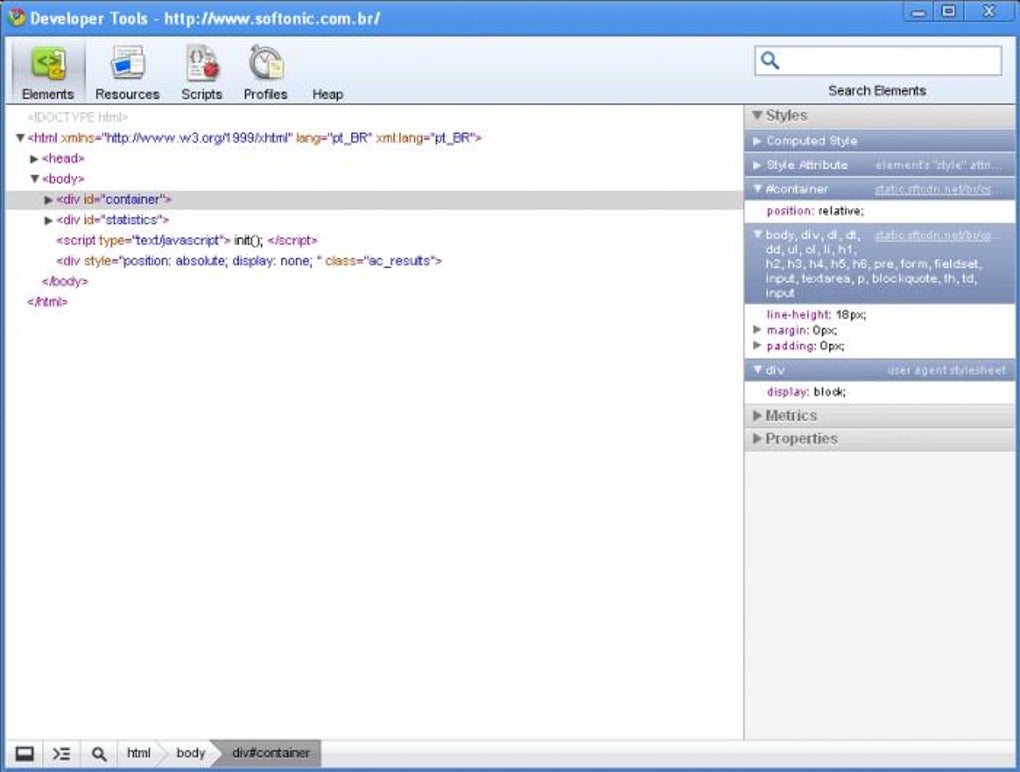Minimize the Developer Tools window
1020x772 pixels.
pyautogui.click(x=919, y=12)
